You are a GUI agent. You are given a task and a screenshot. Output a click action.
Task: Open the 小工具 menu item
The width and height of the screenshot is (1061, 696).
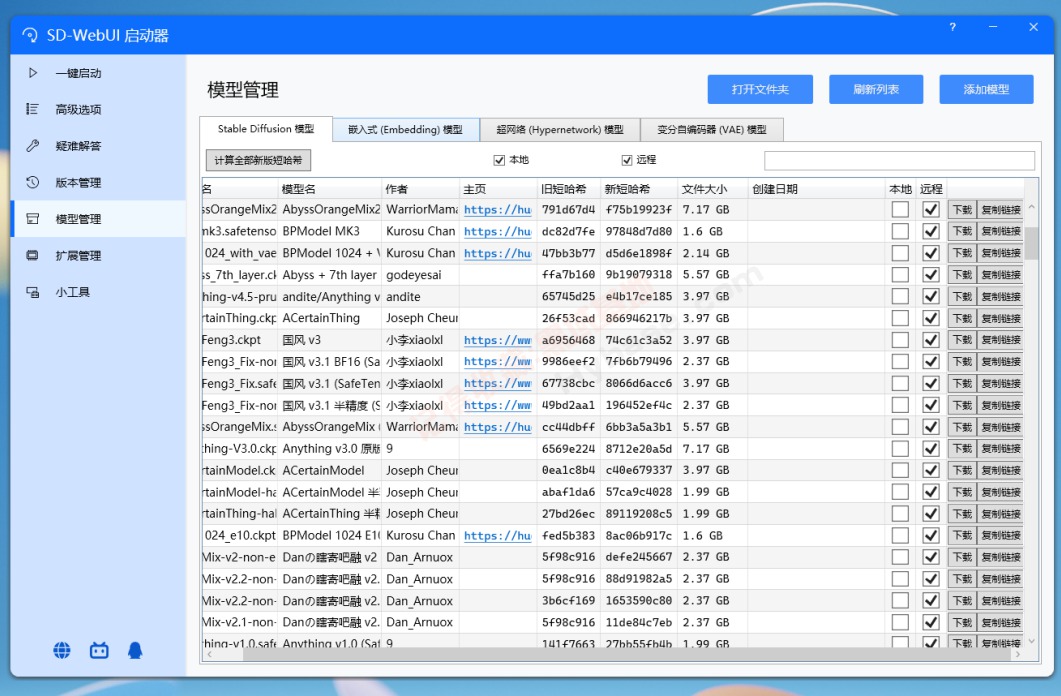pos(98,292)
